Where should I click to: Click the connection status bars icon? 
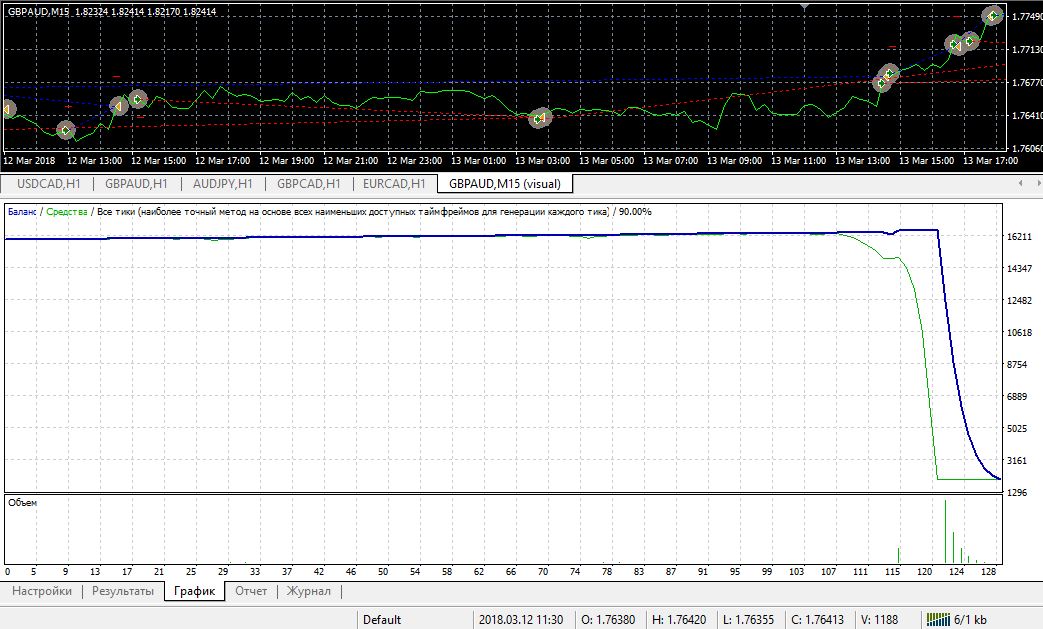pyautogui.click(x=938, y=620)
